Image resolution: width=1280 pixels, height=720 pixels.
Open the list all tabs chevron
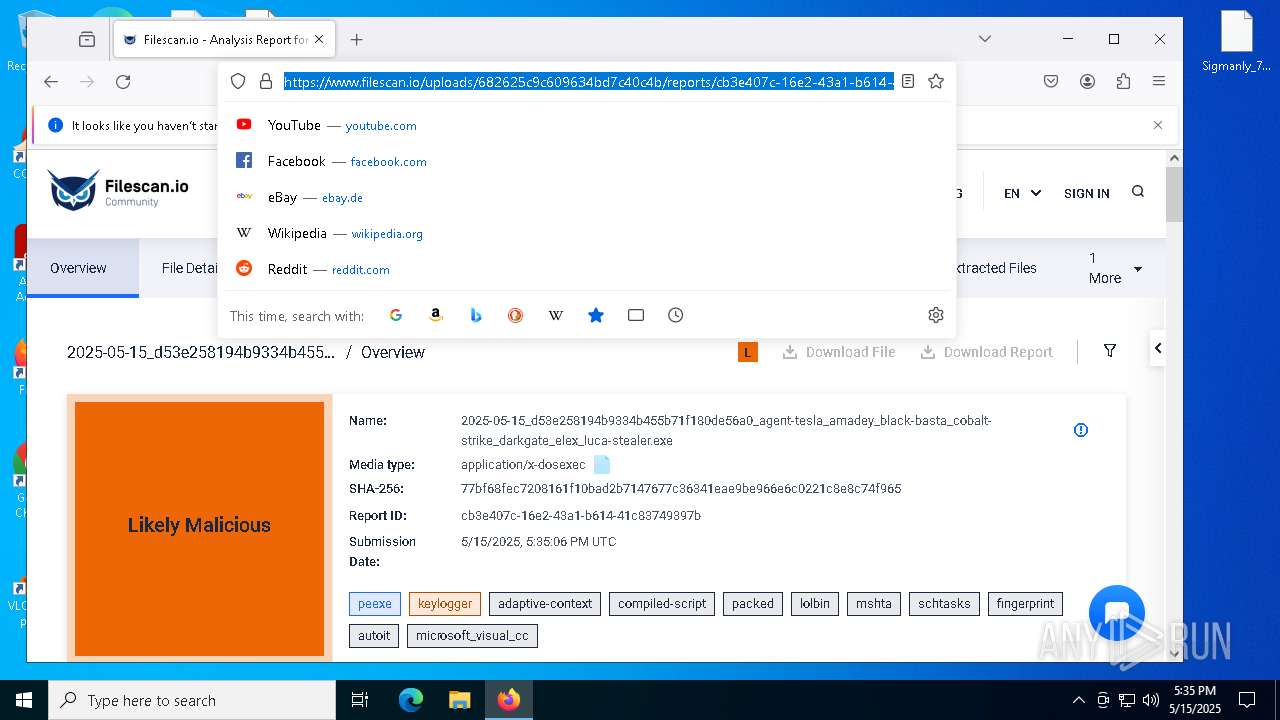(x=985, y=39)
